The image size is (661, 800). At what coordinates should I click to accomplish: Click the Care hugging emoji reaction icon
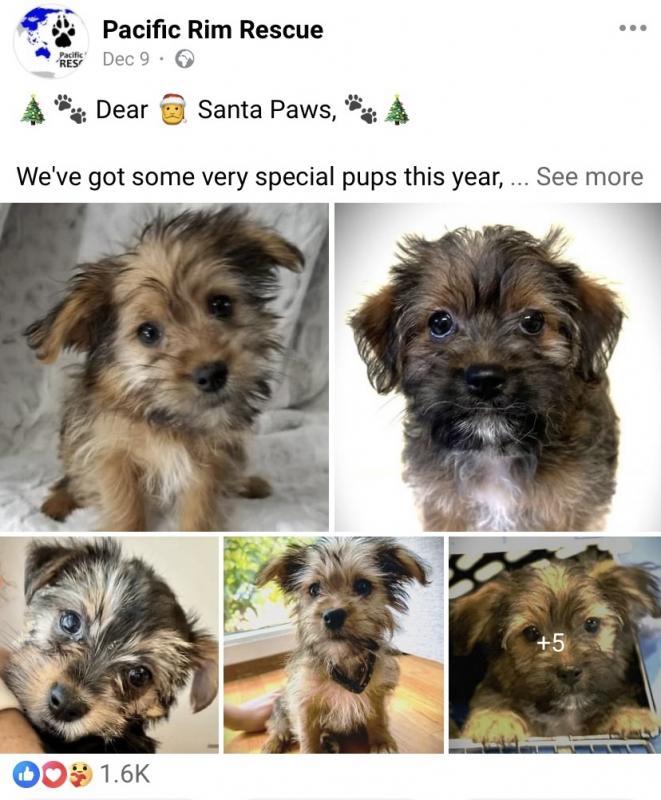point(80,774)
